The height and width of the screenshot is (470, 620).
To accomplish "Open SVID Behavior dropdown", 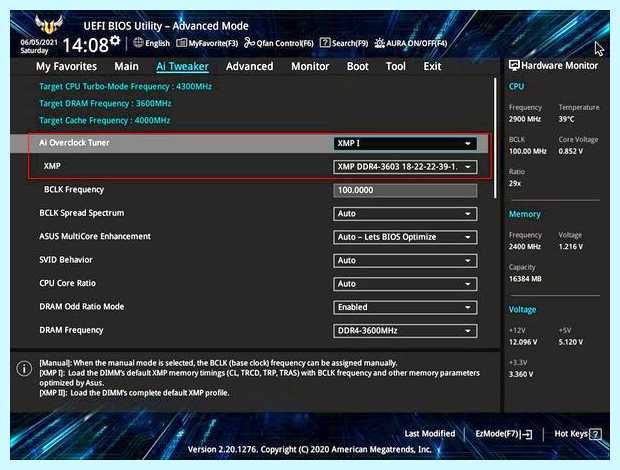I will (405, 260).
